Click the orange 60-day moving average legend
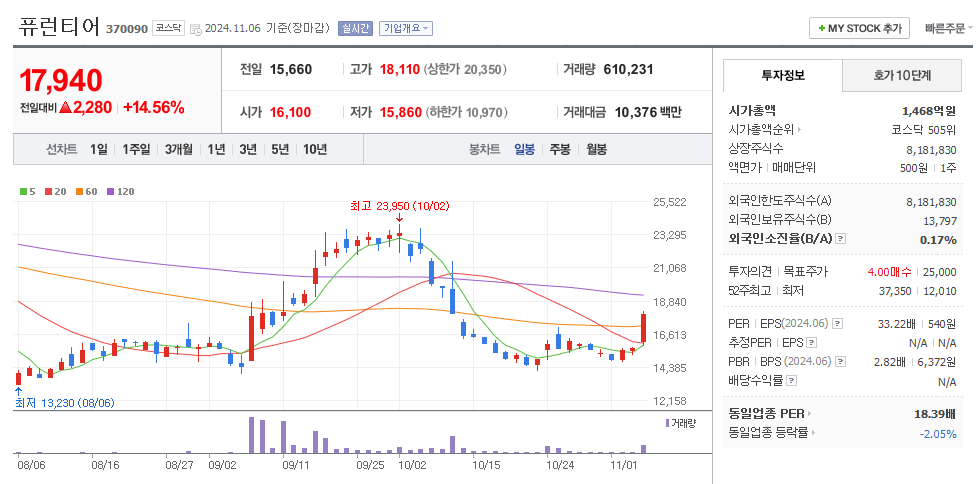 click(x=86, y=192)
